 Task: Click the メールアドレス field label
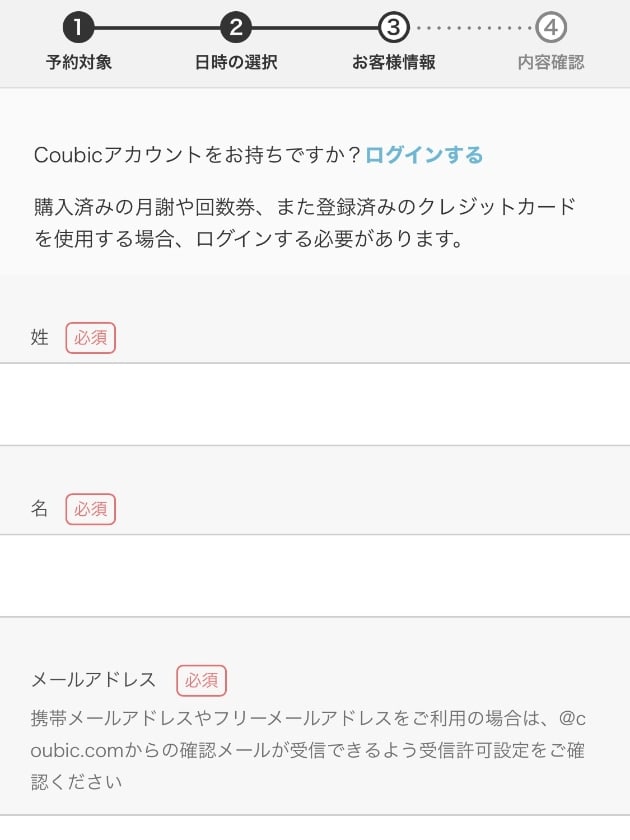tap(94, 680)
